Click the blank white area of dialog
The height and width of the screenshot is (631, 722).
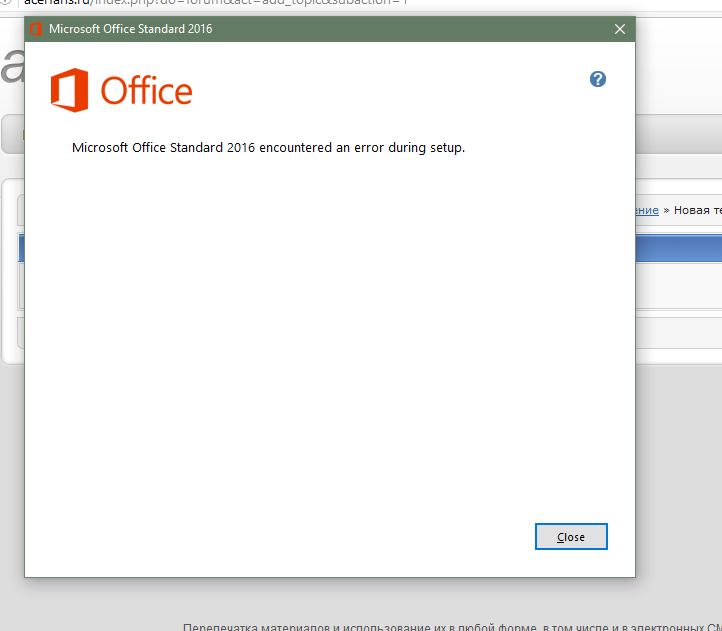tap(330, 350)
